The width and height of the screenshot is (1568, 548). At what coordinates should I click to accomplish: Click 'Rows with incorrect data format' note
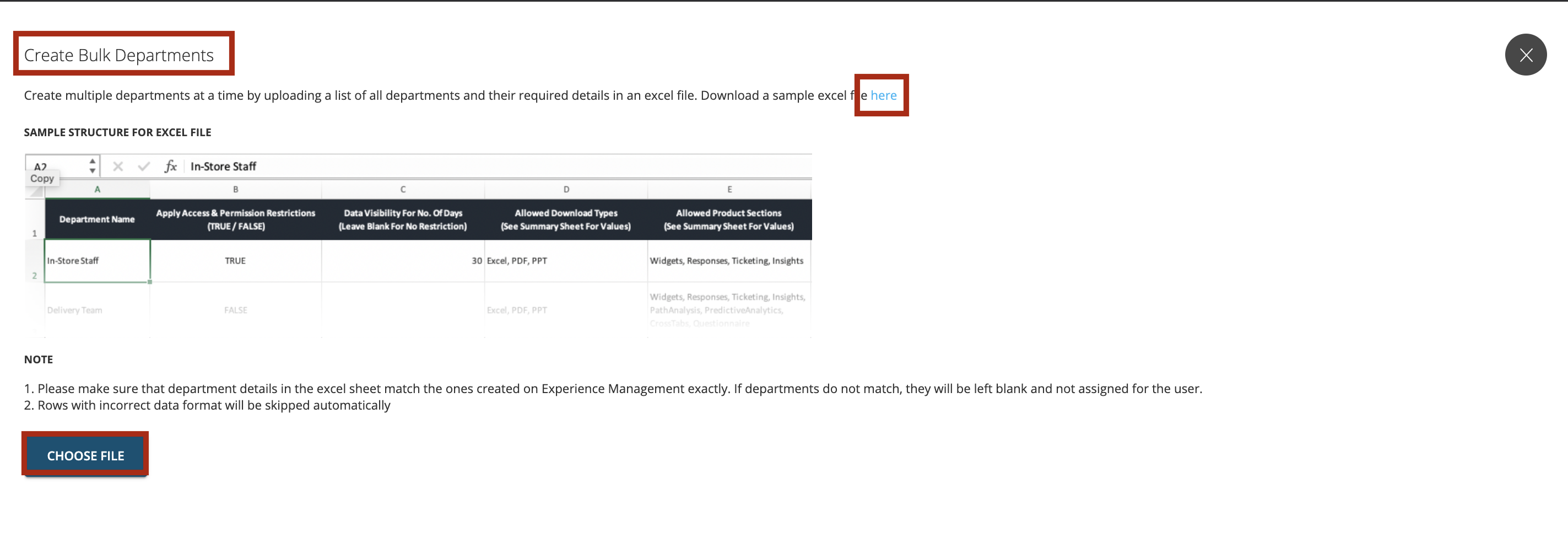tap(207, 405)
